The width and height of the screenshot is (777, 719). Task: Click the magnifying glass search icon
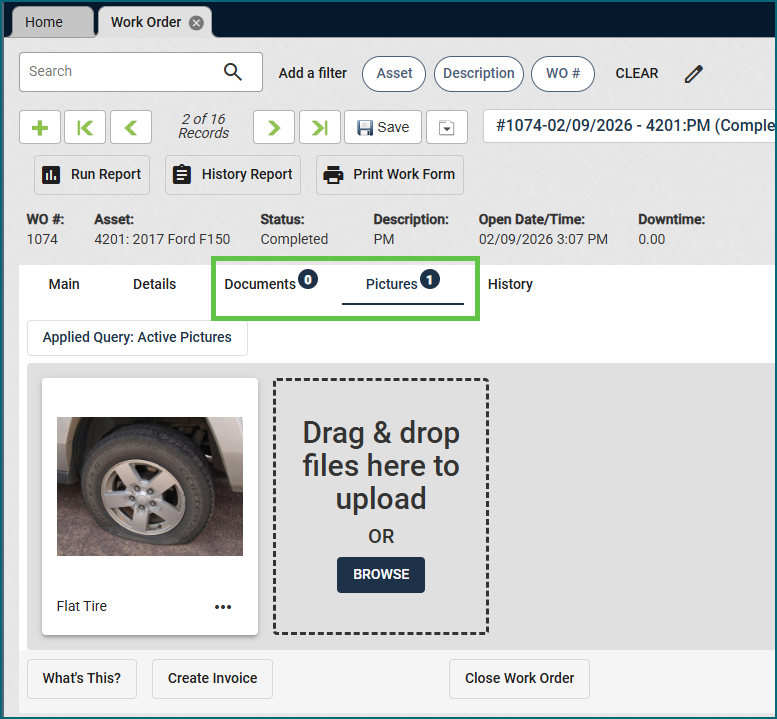point(233,72)
